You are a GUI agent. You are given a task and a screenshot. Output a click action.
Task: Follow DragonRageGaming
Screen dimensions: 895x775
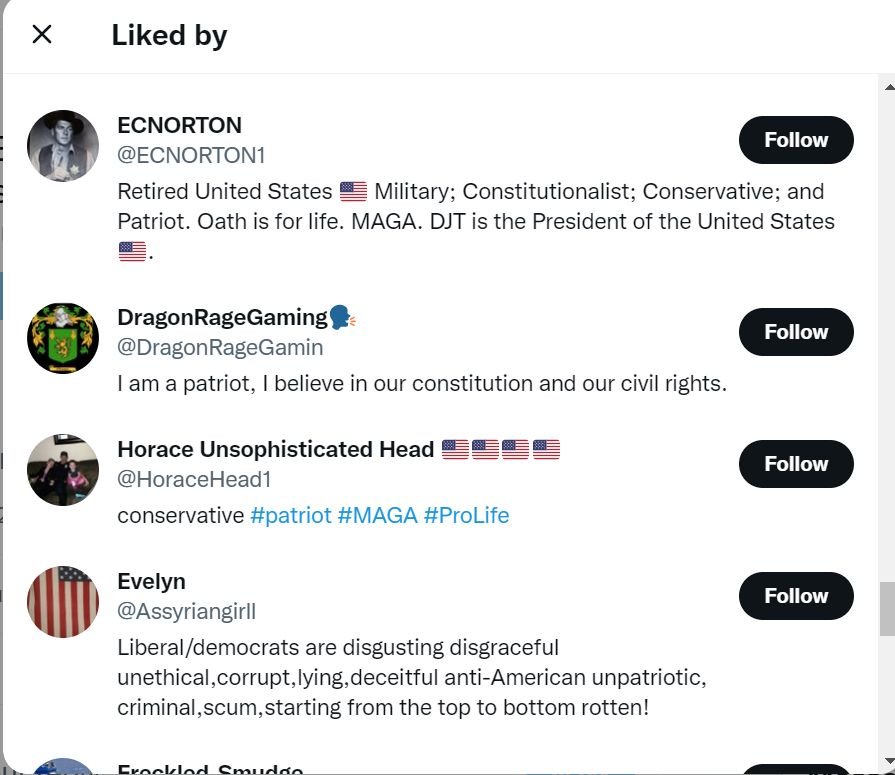click(x=796, y=332)
